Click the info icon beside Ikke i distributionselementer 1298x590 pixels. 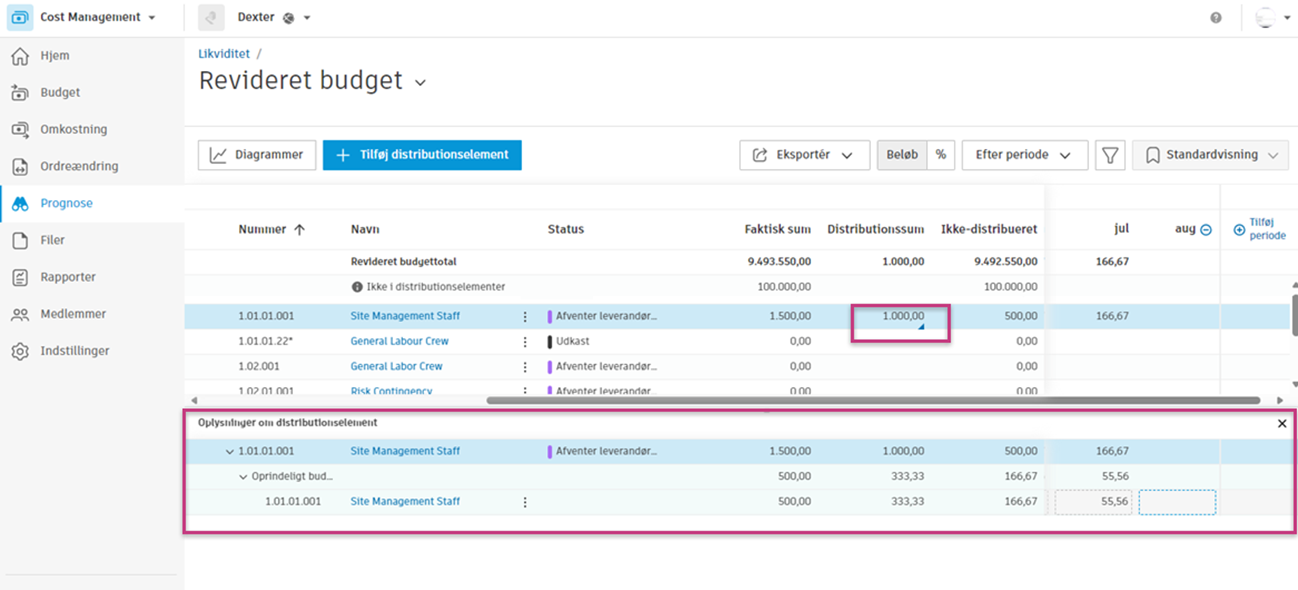coord(357,287)
